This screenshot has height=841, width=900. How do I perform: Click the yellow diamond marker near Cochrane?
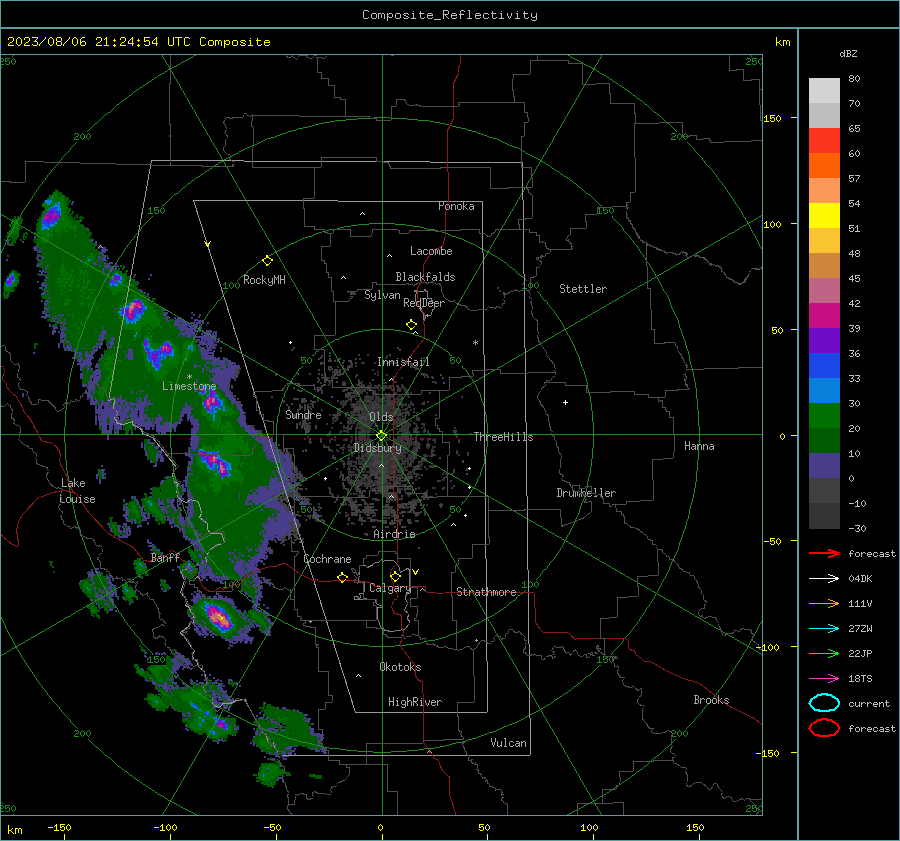pos(342,577)
